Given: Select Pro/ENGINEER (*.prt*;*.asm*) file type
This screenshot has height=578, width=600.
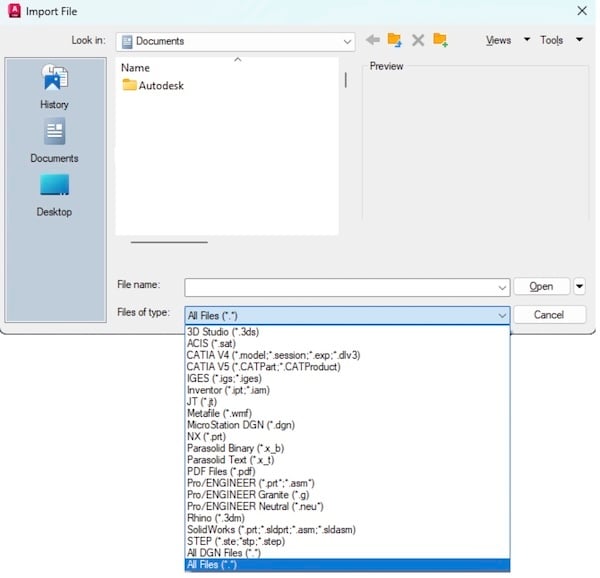Looking at the screenshot, I should coord(347,483).
